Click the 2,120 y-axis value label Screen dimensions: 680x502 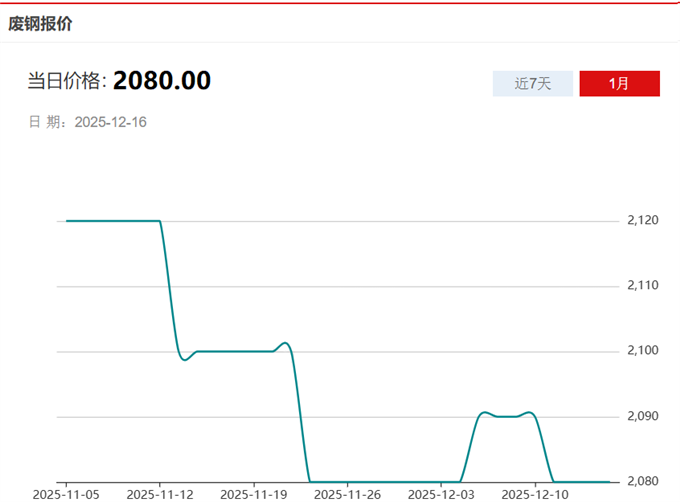644,221
